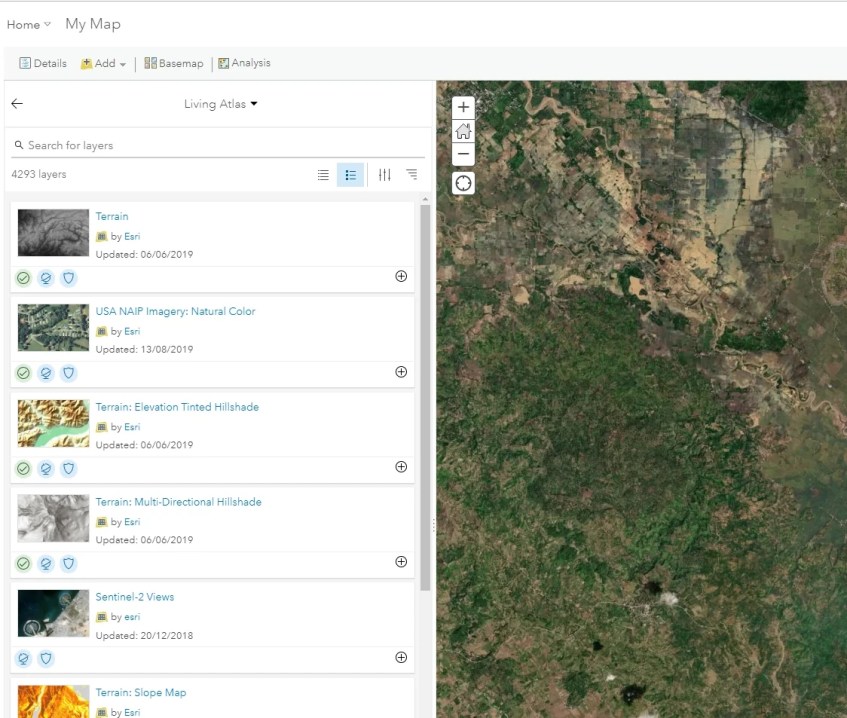Click Multi-Directional Hillshade thumbnail
The width and height of the screenshot is (847, 718).
53,518
